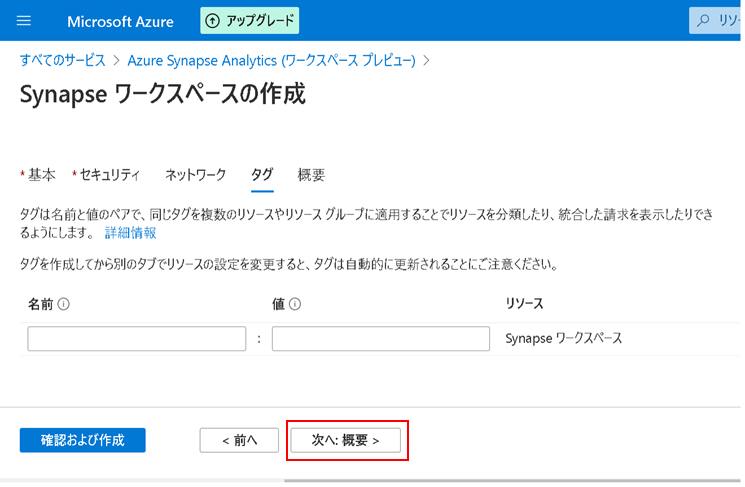The width and height of the screenshot is (745, 487).
Task: Switch to the 基本 tab
Action: (x=41, y=175)
